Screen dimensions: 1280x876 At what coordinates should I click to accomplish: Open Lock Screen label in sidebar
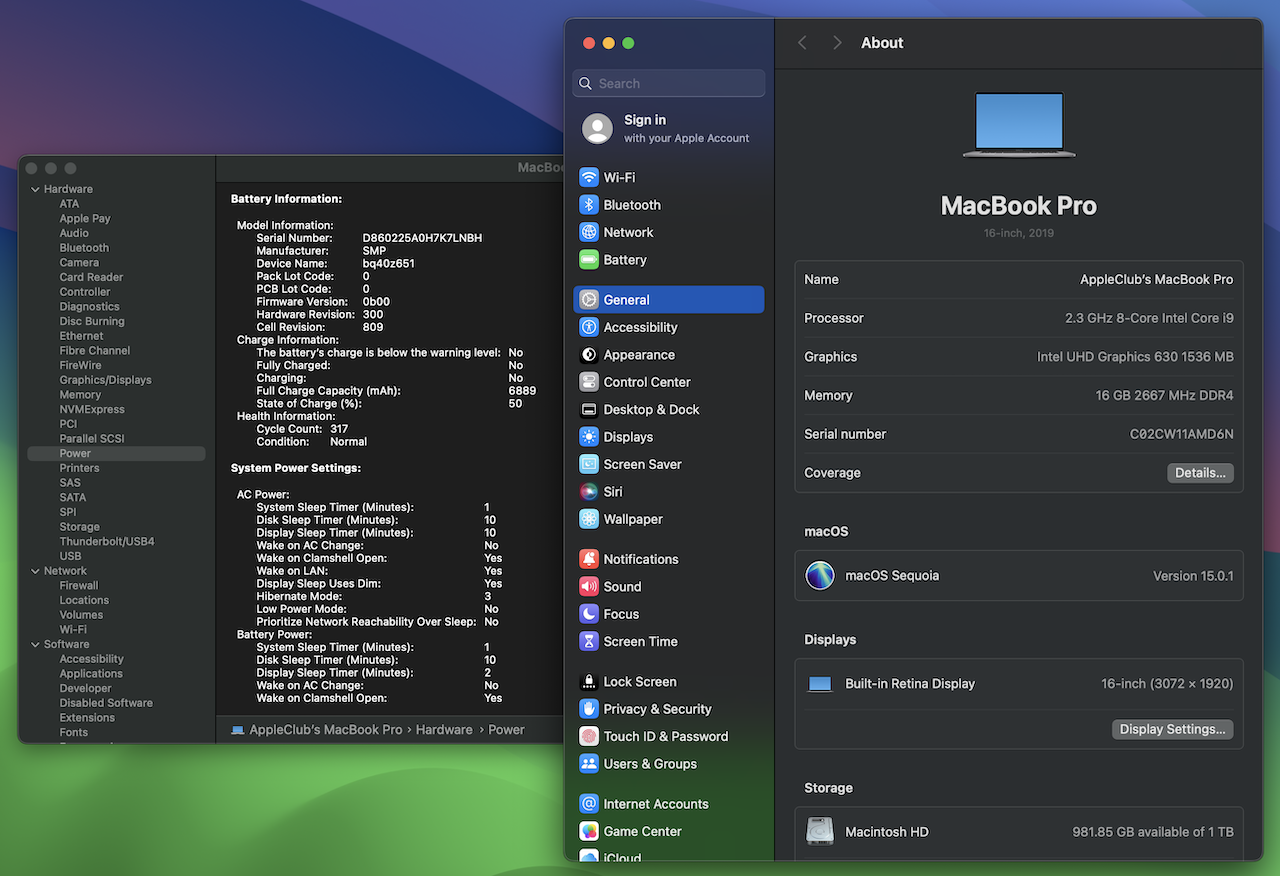[x=640, y=682]
